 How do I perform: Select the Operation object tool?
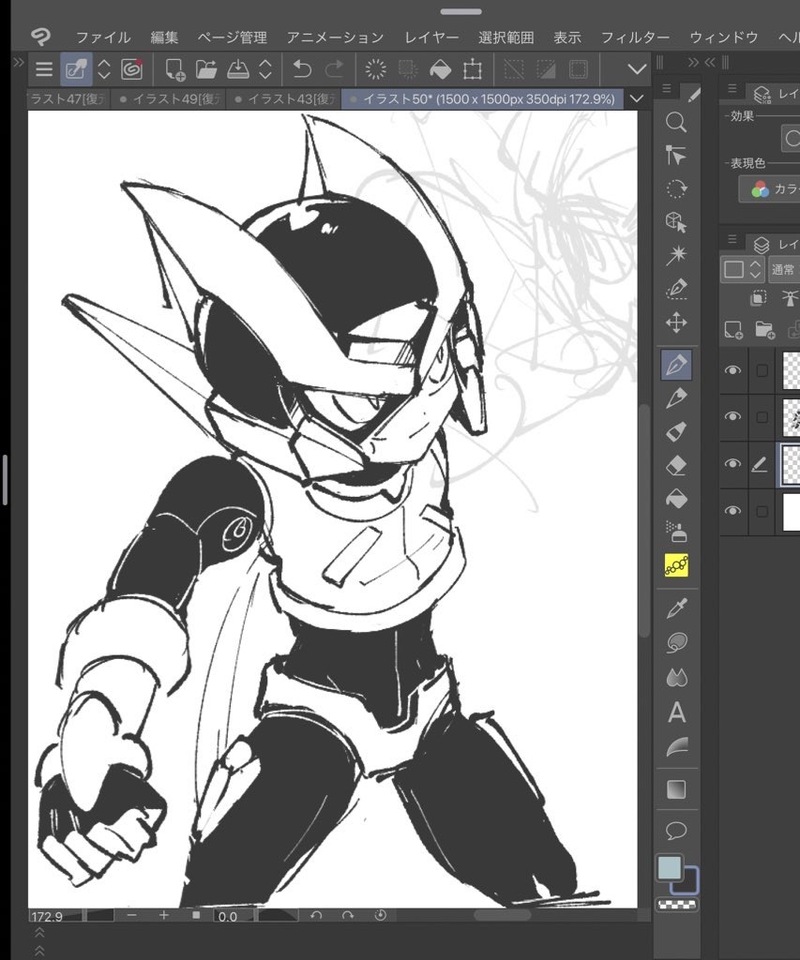676,156
